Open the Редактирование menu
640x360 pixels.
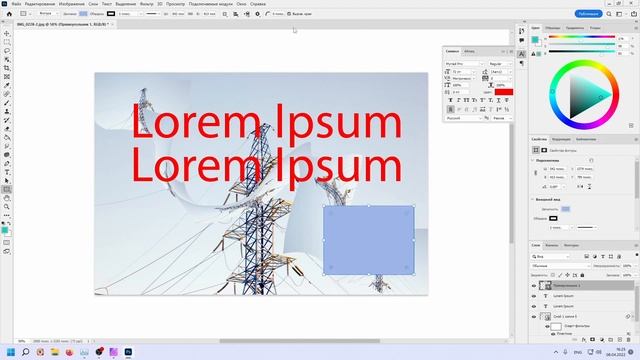click(40, 4)
